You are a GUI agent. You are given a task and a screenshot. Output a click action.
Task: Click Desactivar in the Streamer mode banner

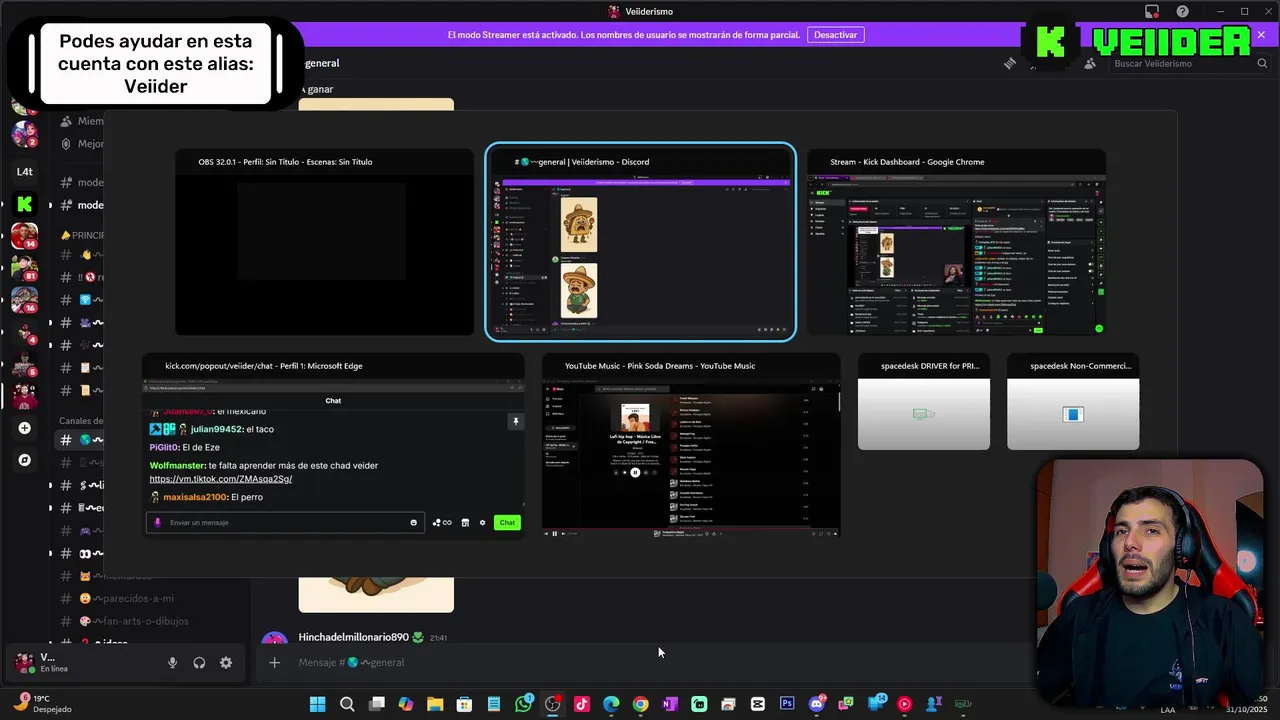(836, 34)
